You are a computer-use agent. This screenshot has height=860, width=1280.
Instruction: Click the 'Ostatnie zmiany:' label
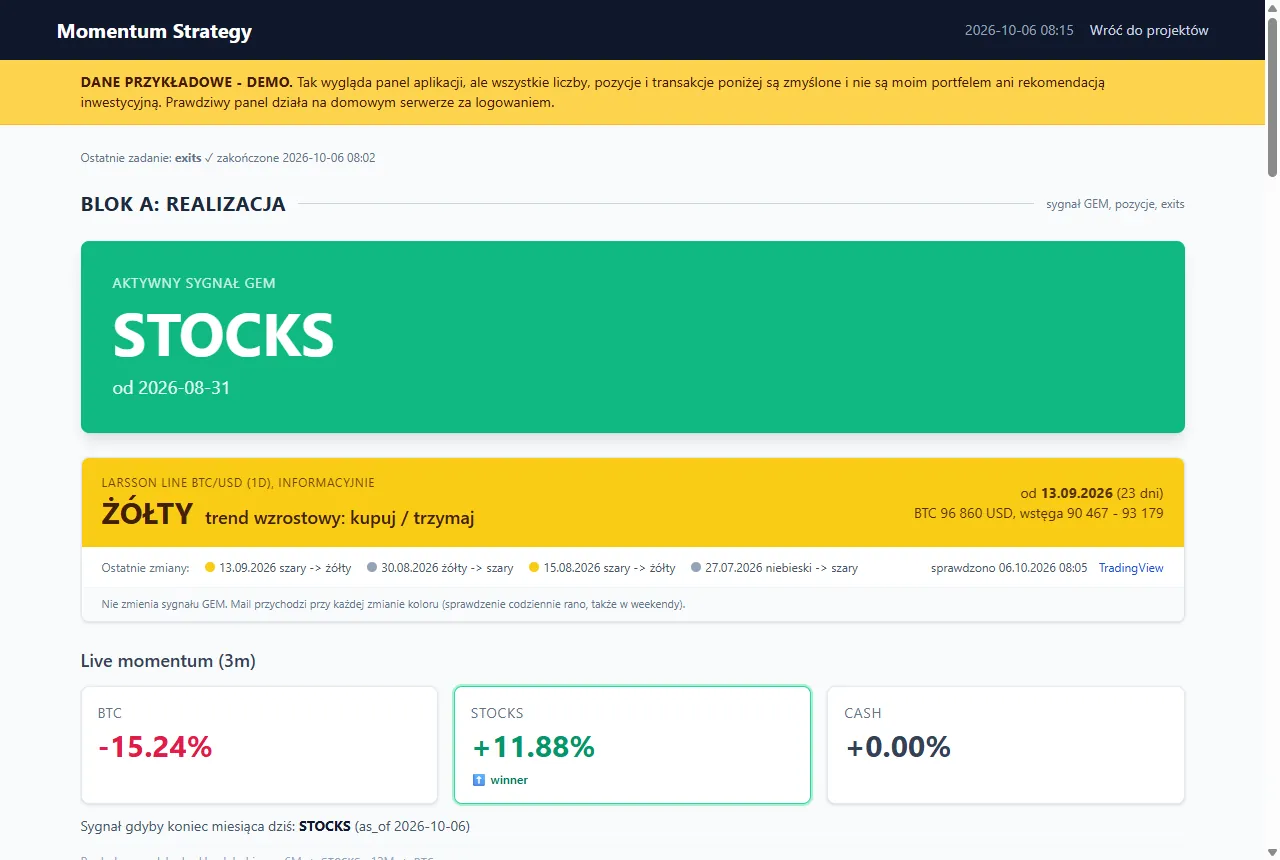(x=145, y=568)
